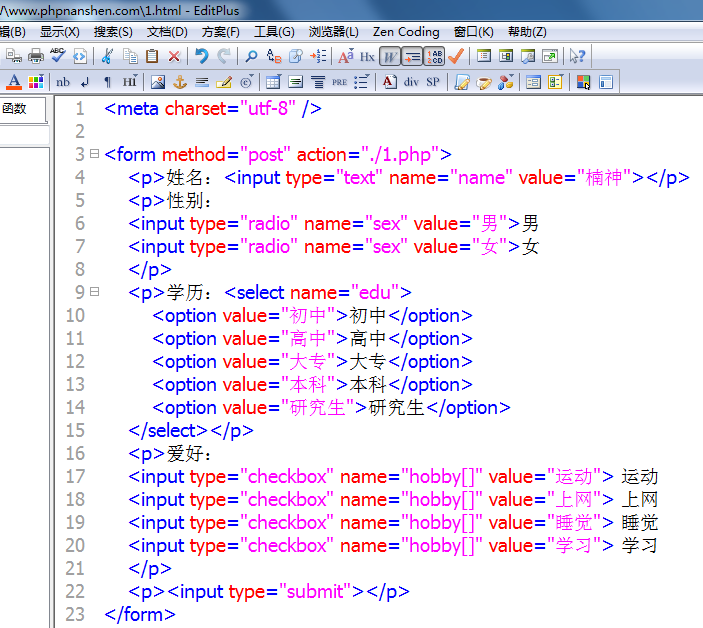Open the 显示(X) menu
Screen dimensions: 703x628
60,32
